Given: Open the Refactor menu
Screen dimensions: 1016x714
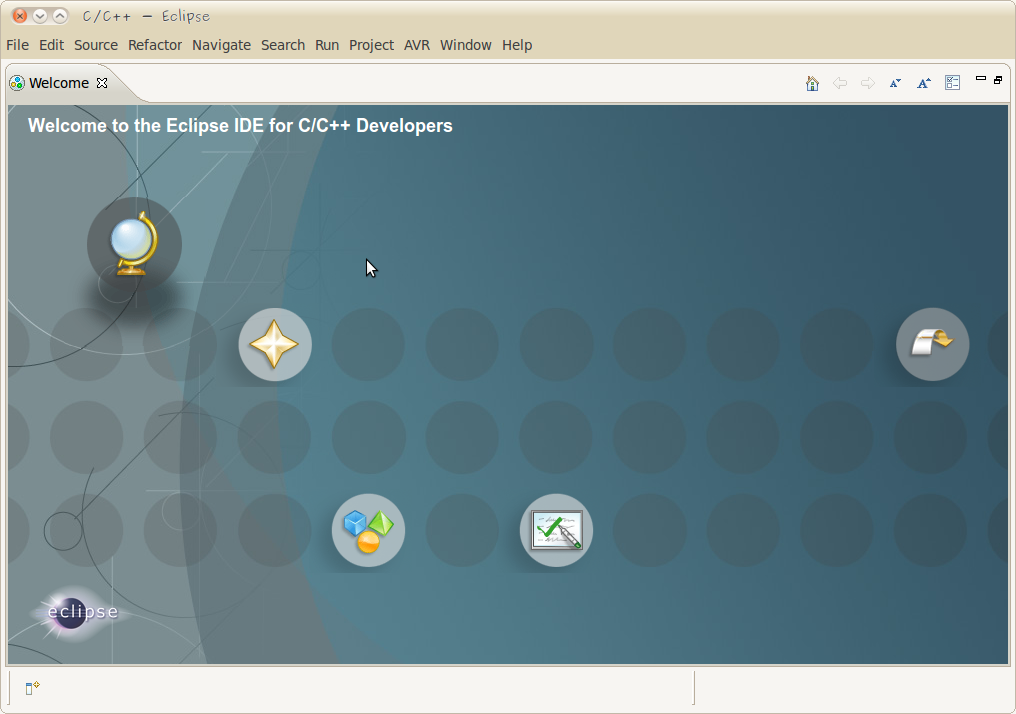Looking at the screenshot, I should coord(155,45).
